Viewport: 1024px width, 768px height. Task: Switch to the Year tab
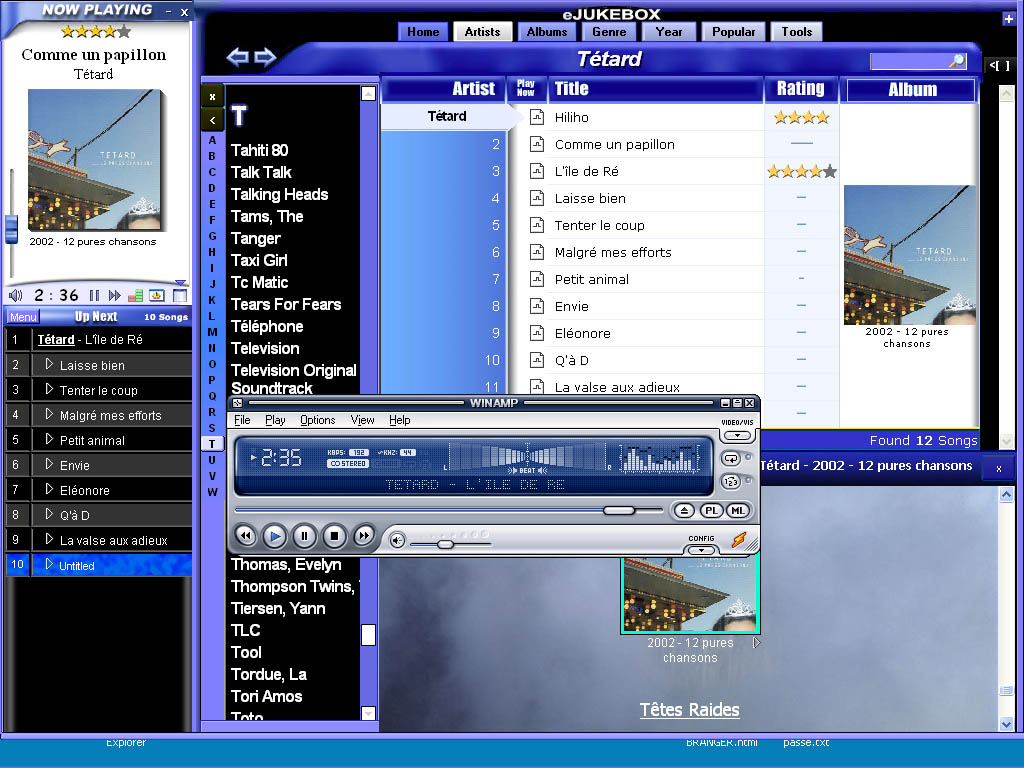669,31
